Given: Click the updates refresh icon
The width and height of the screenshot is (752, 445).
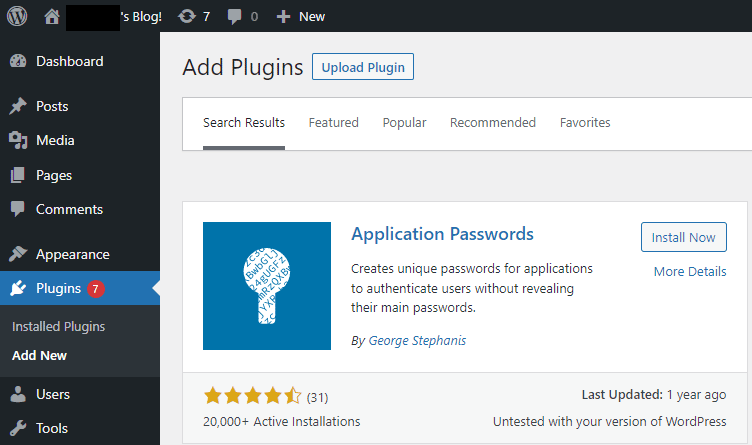Looking at the screenshot, I should point(186,16).
